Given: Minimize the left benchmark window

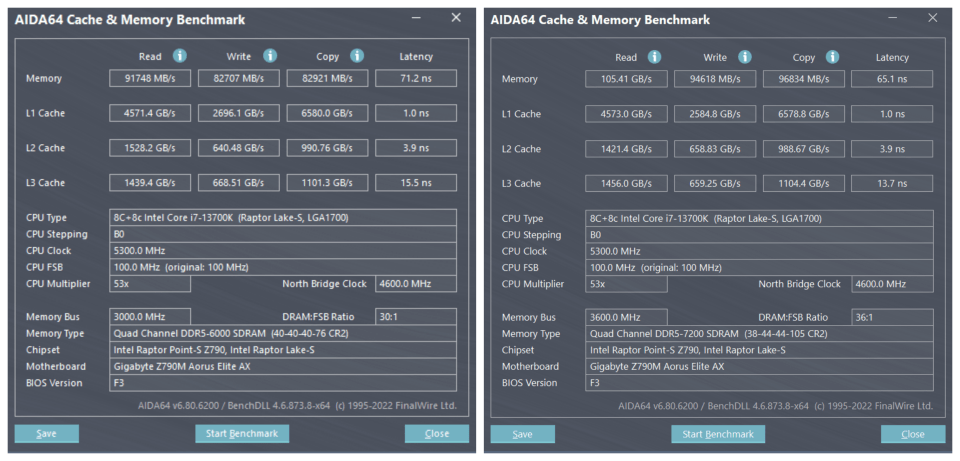Looking at the screenshot, I should (x=416, y=18).
